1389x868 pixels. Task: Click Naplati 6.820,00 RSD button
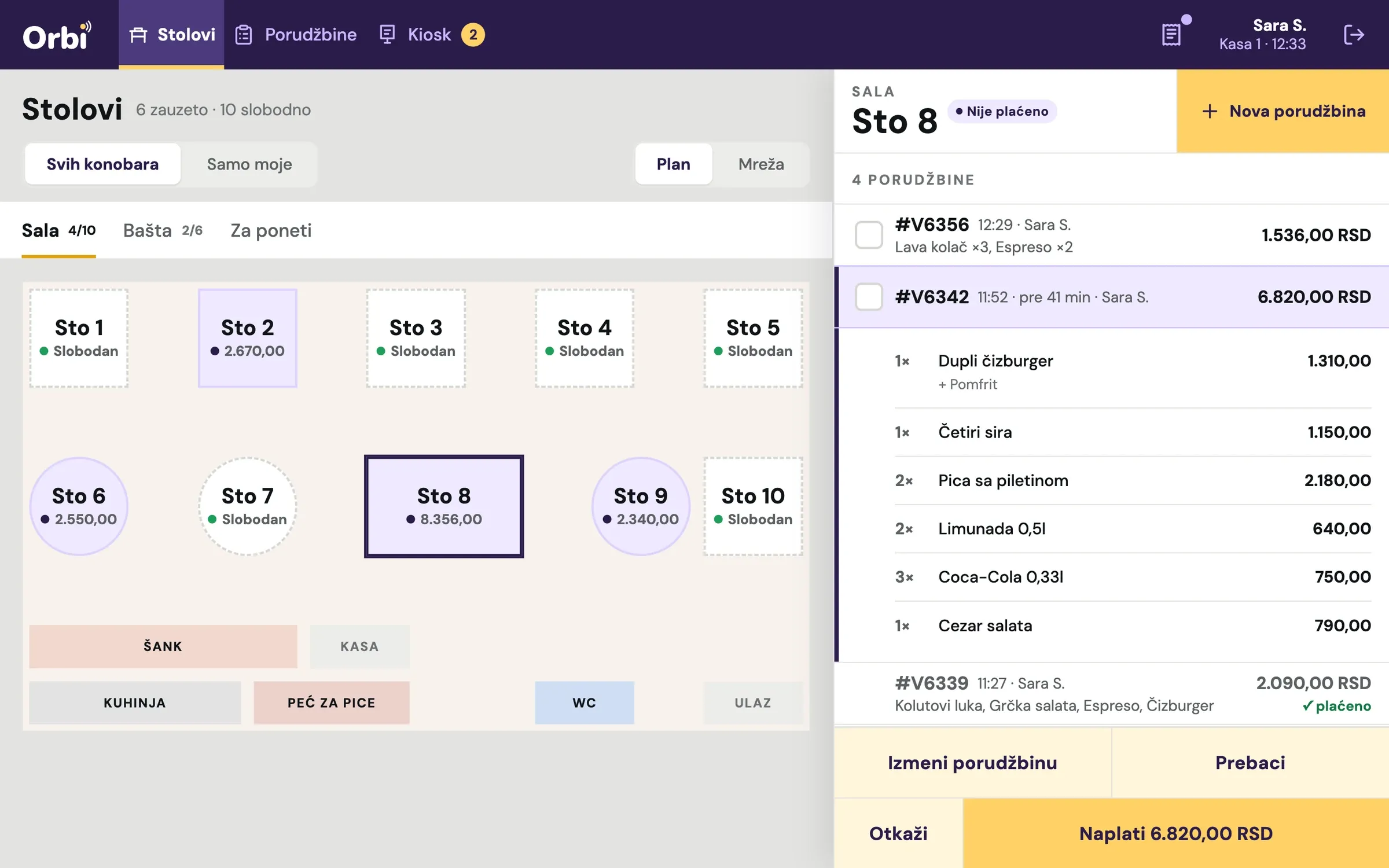pyautogui.click(x=1176, y=833)
